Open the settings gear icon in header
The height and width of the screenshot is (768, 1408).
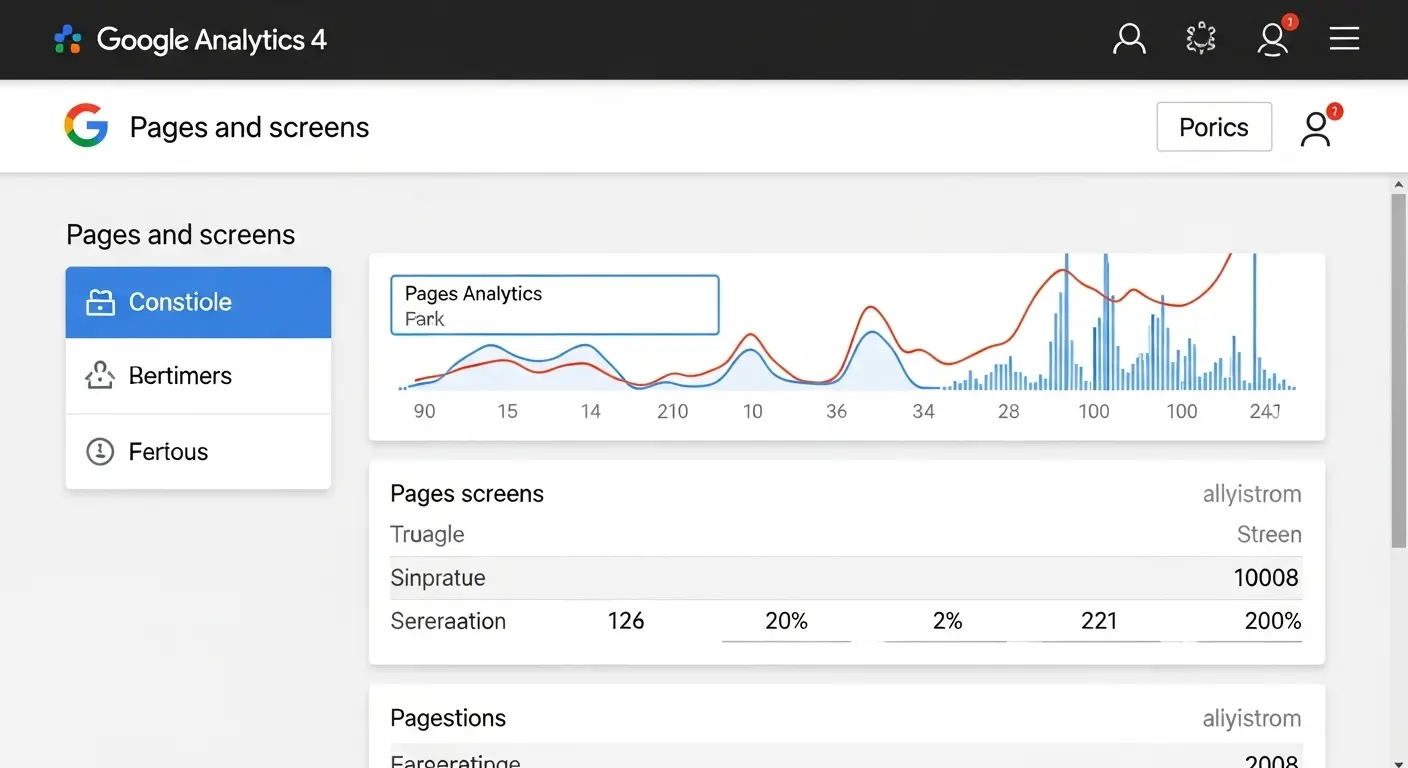click(1200, 39)
